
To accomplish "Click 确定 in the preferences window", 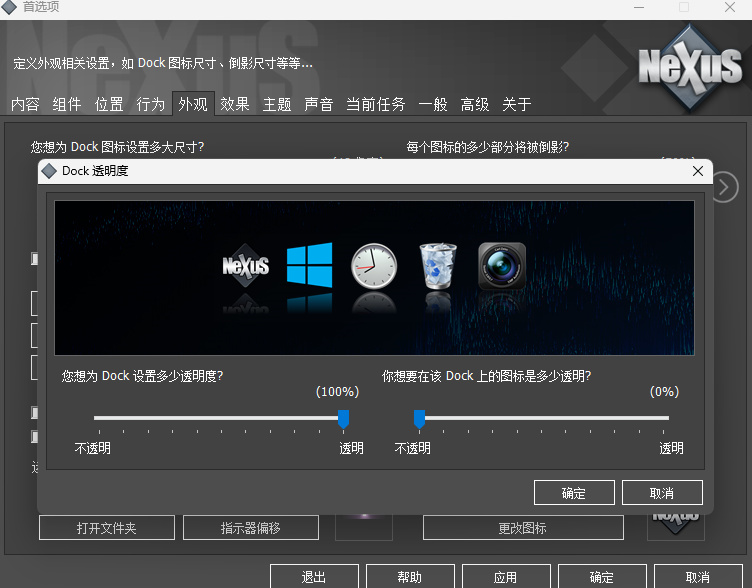I will click(x=602, y=576).
